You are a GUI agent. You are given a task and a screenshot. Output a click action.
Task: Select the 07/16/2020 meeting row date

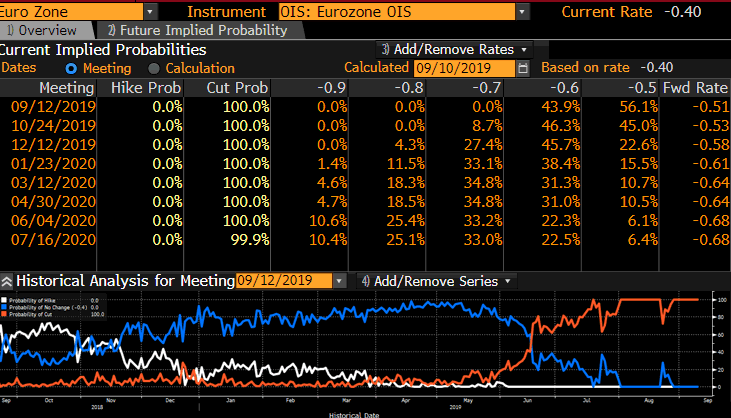(x=53, y=240)
